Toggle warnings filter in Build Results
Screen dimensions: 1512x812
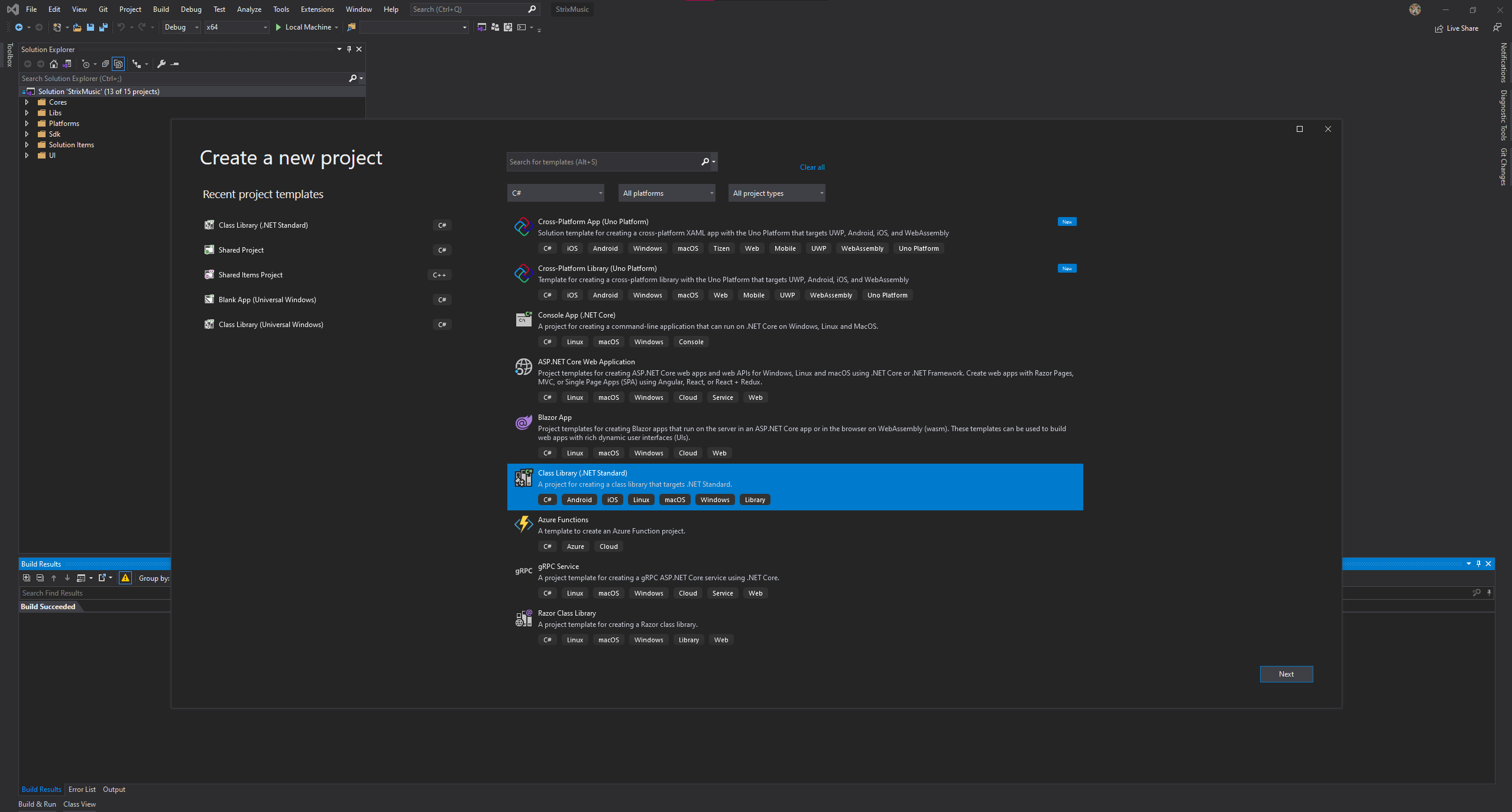[x=125, y=578]
